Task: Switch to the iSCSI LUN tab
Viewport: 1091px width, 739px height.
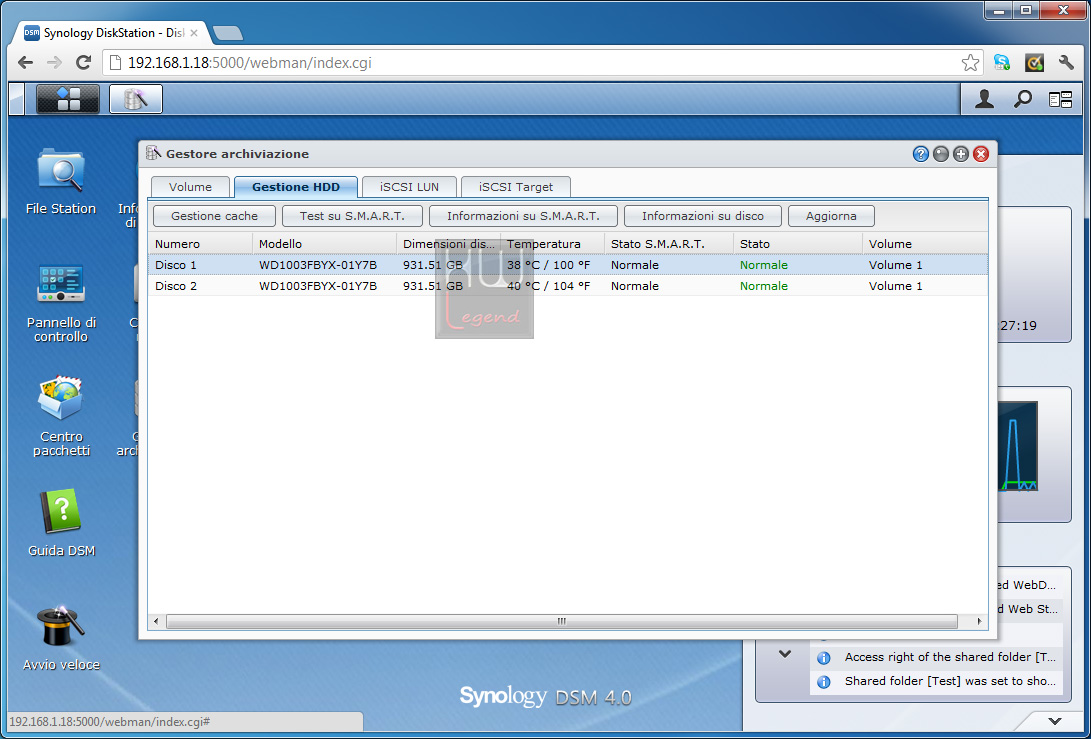Action: (x=409, y=187)
